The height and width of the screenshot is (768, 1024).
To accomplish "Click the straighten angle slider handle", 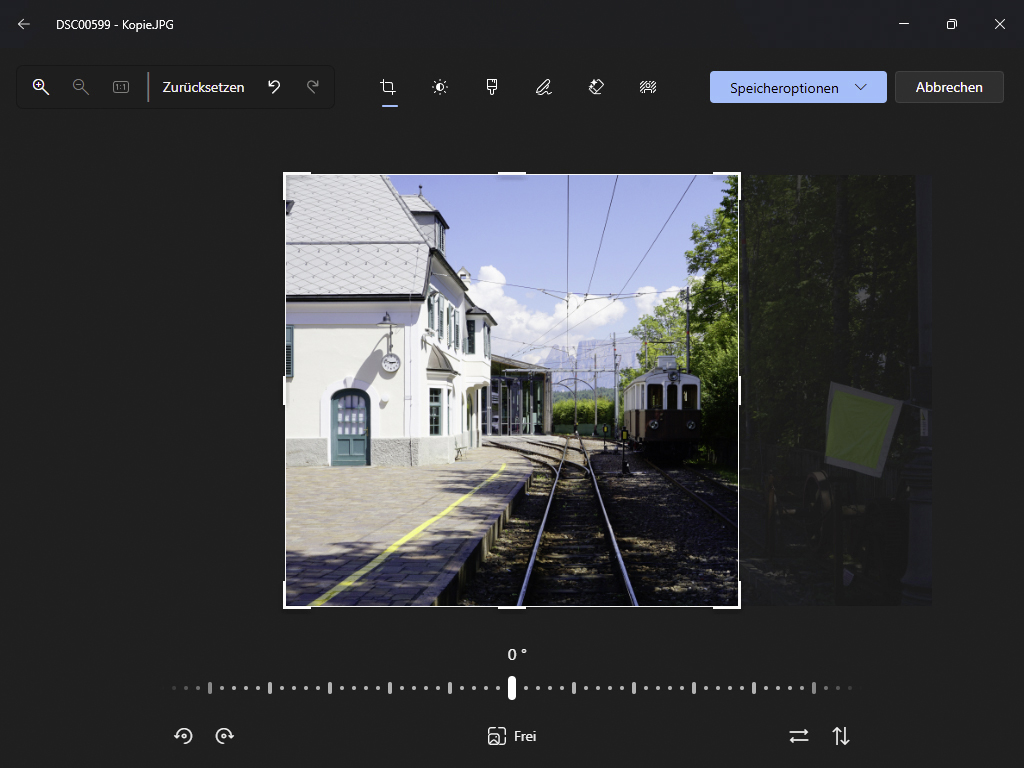I will [512, 688].
